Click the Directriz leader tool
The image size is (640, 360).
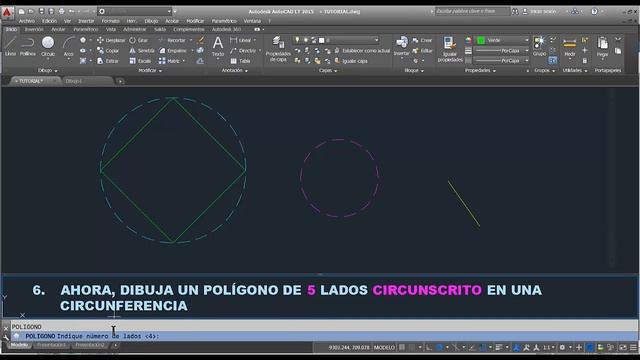point(243,51)
